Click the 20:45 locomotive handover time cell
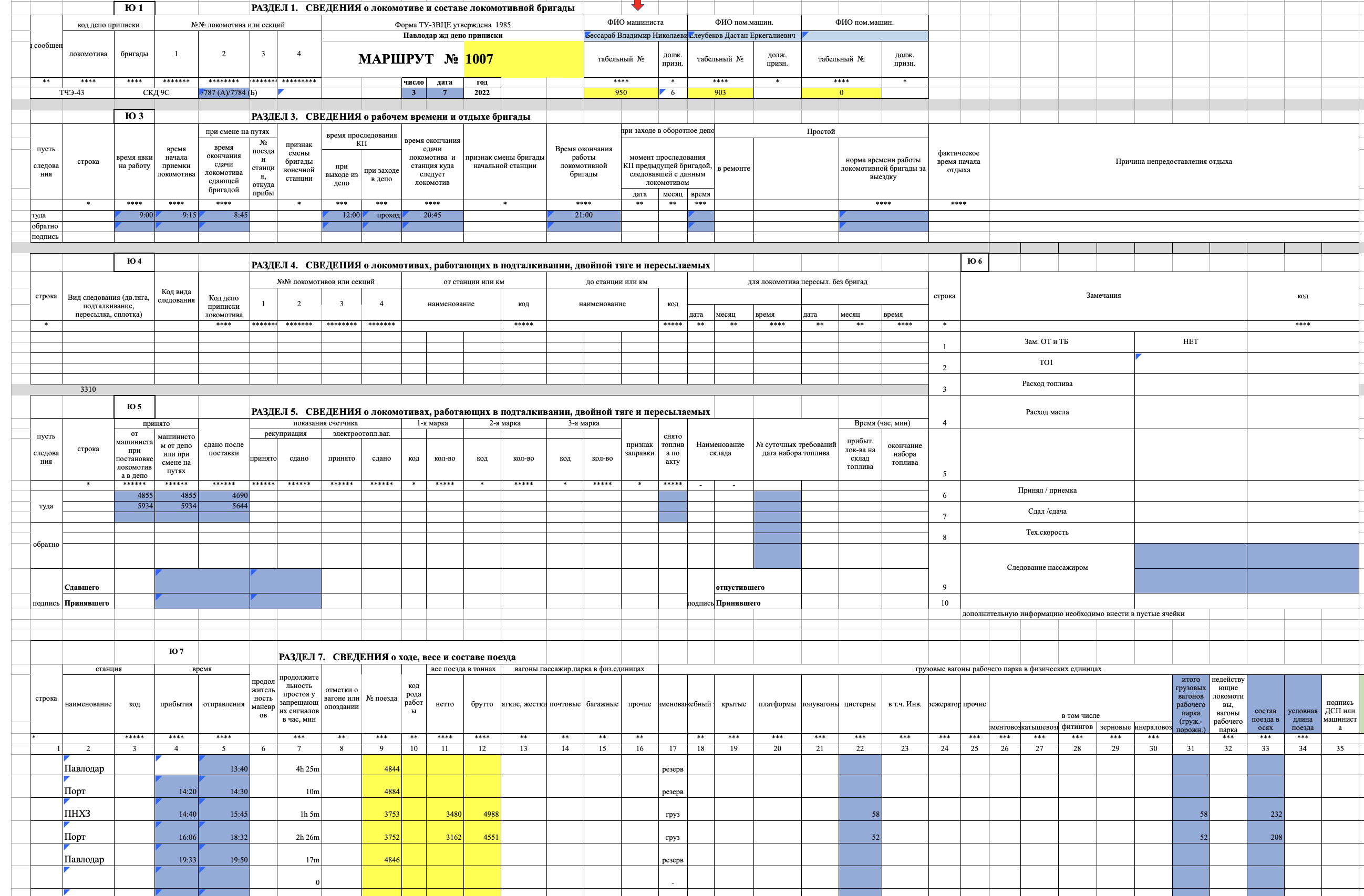Screen dimensions: 1364x896 click(432, 215)
